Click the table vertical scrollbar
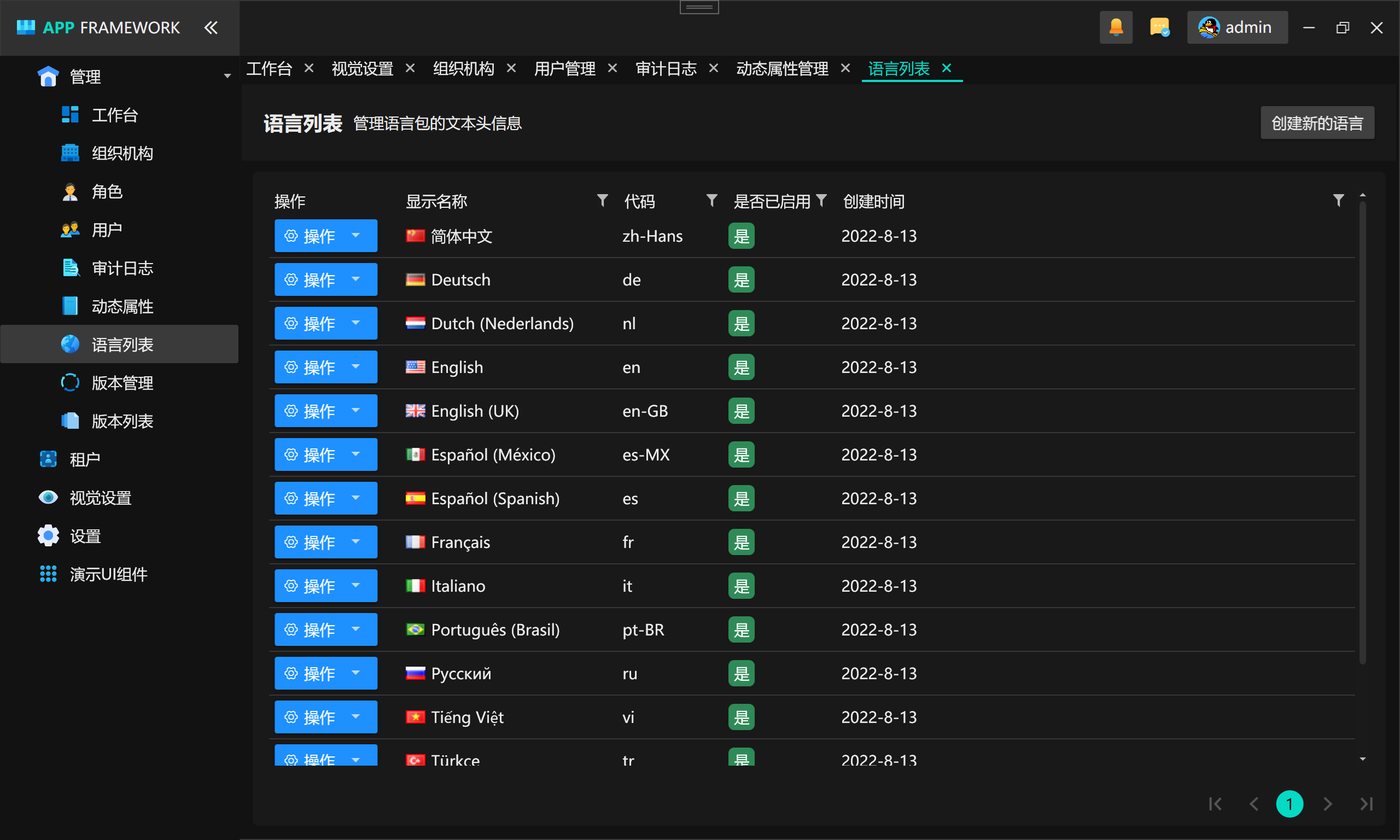 tap(1362, 430)
